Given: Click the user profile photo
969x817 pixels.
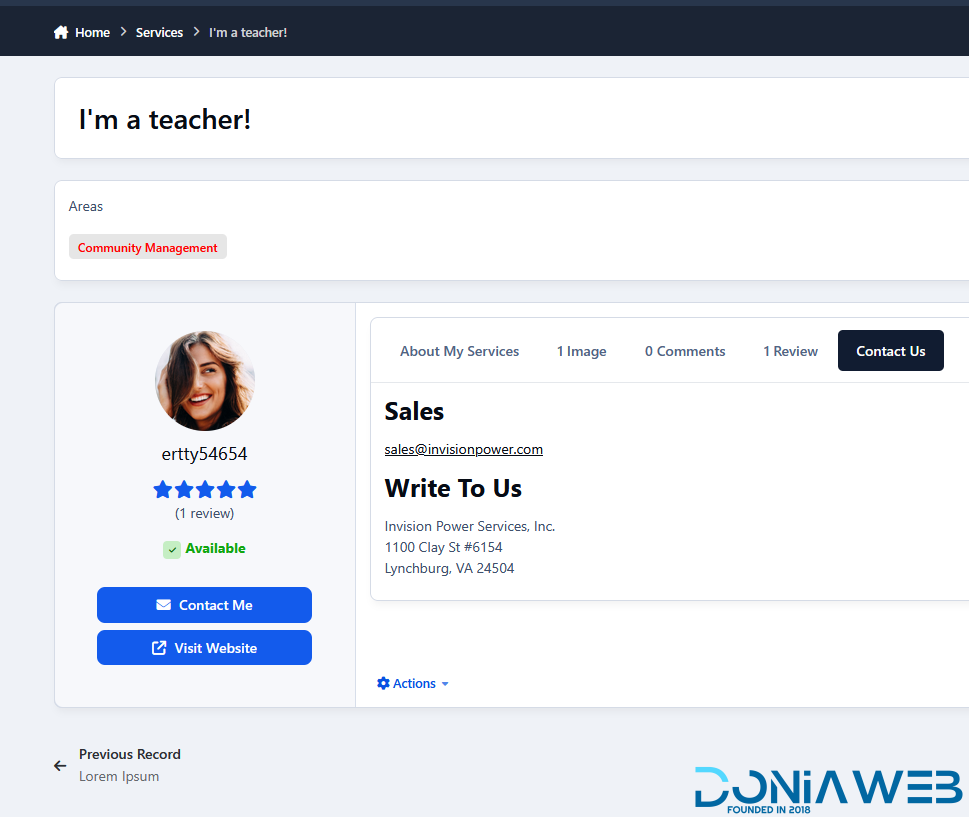Looking at the screenshot, I should [205, 381].
